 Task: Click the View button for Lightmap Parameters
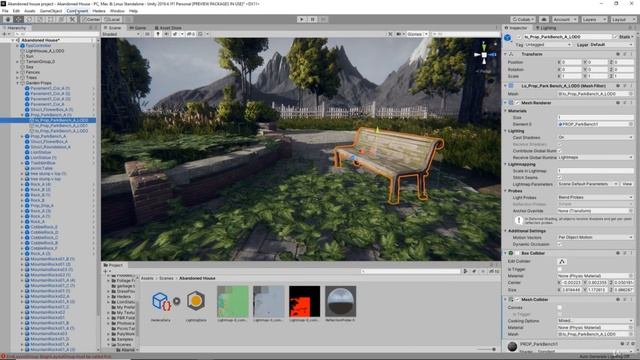(x=627, y=184)
